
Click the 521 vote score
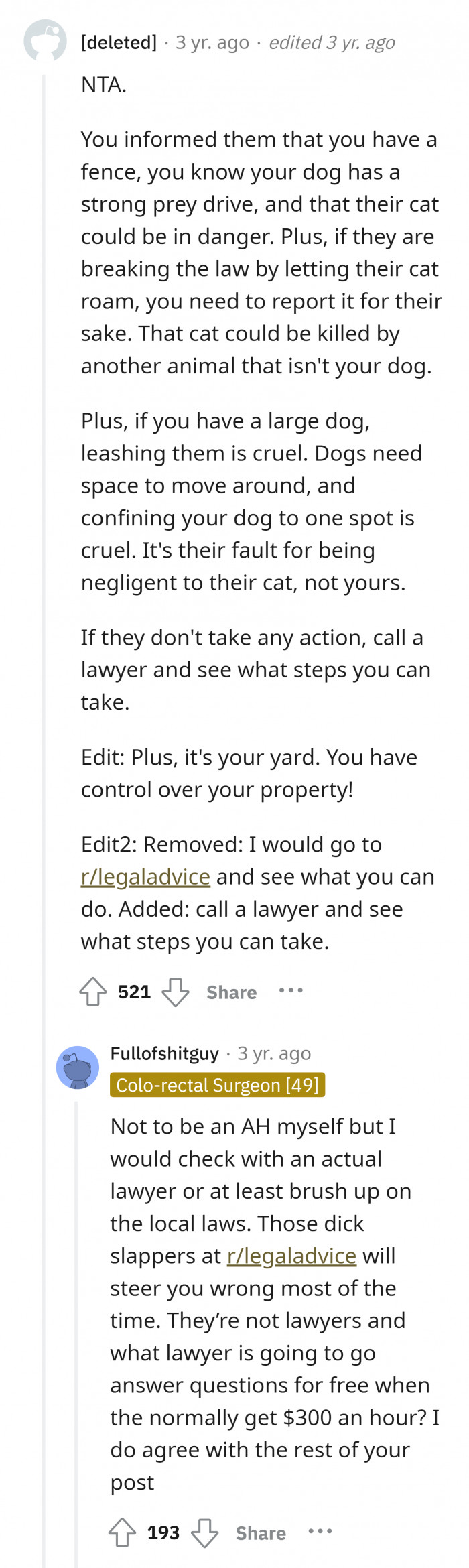(x=134, y=992)
